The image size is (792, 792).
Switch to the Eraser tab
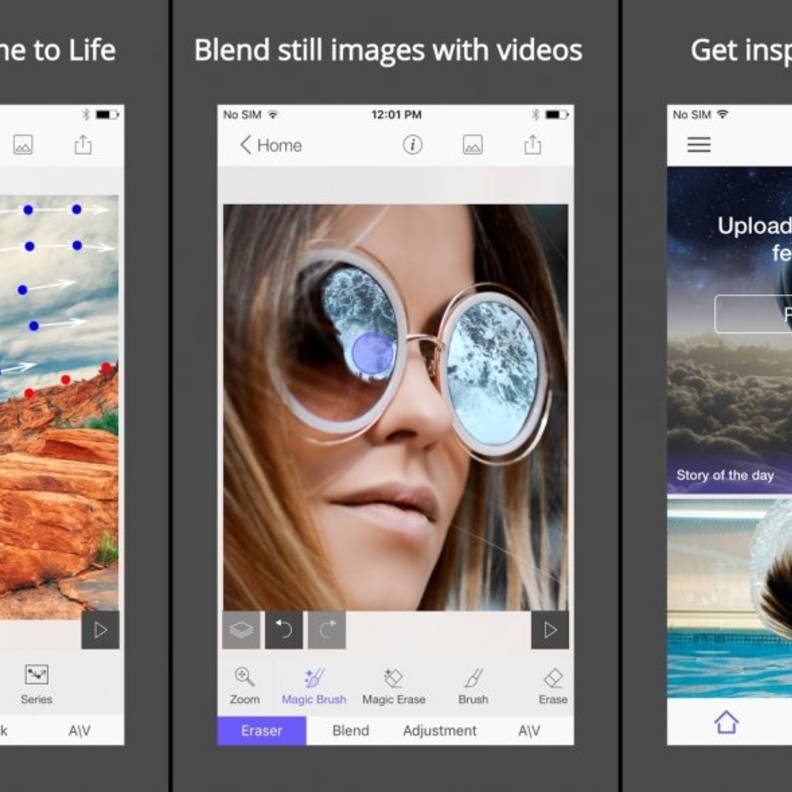[x=262, y=731]
